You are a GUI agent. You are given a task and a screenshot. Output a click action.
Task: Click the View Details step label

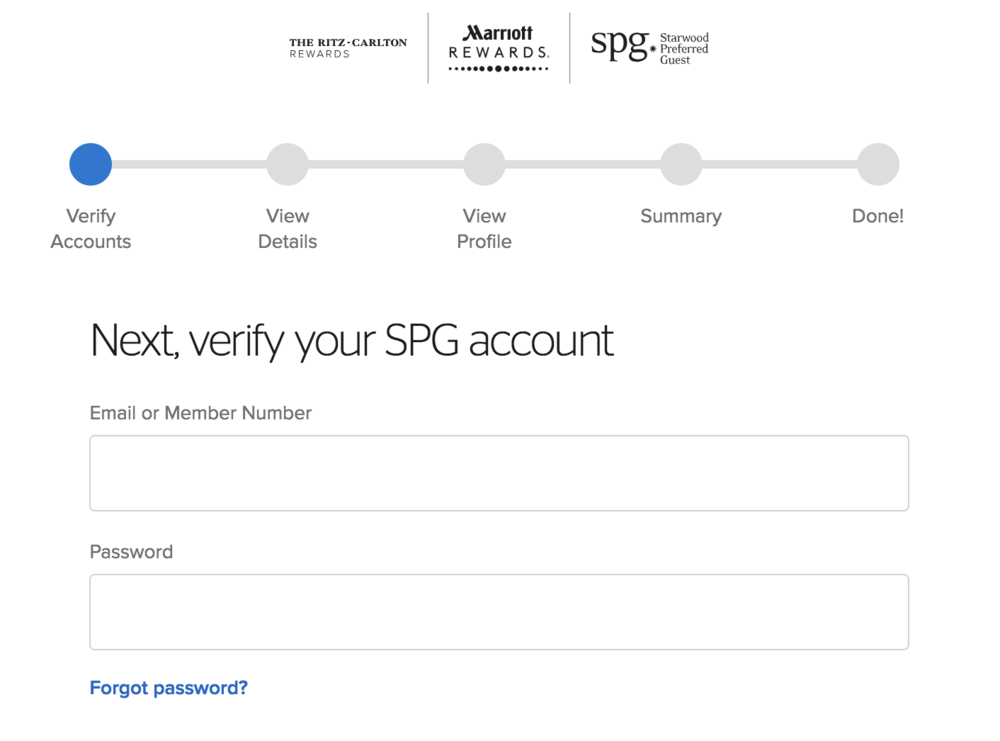click(x=287, y=228)
